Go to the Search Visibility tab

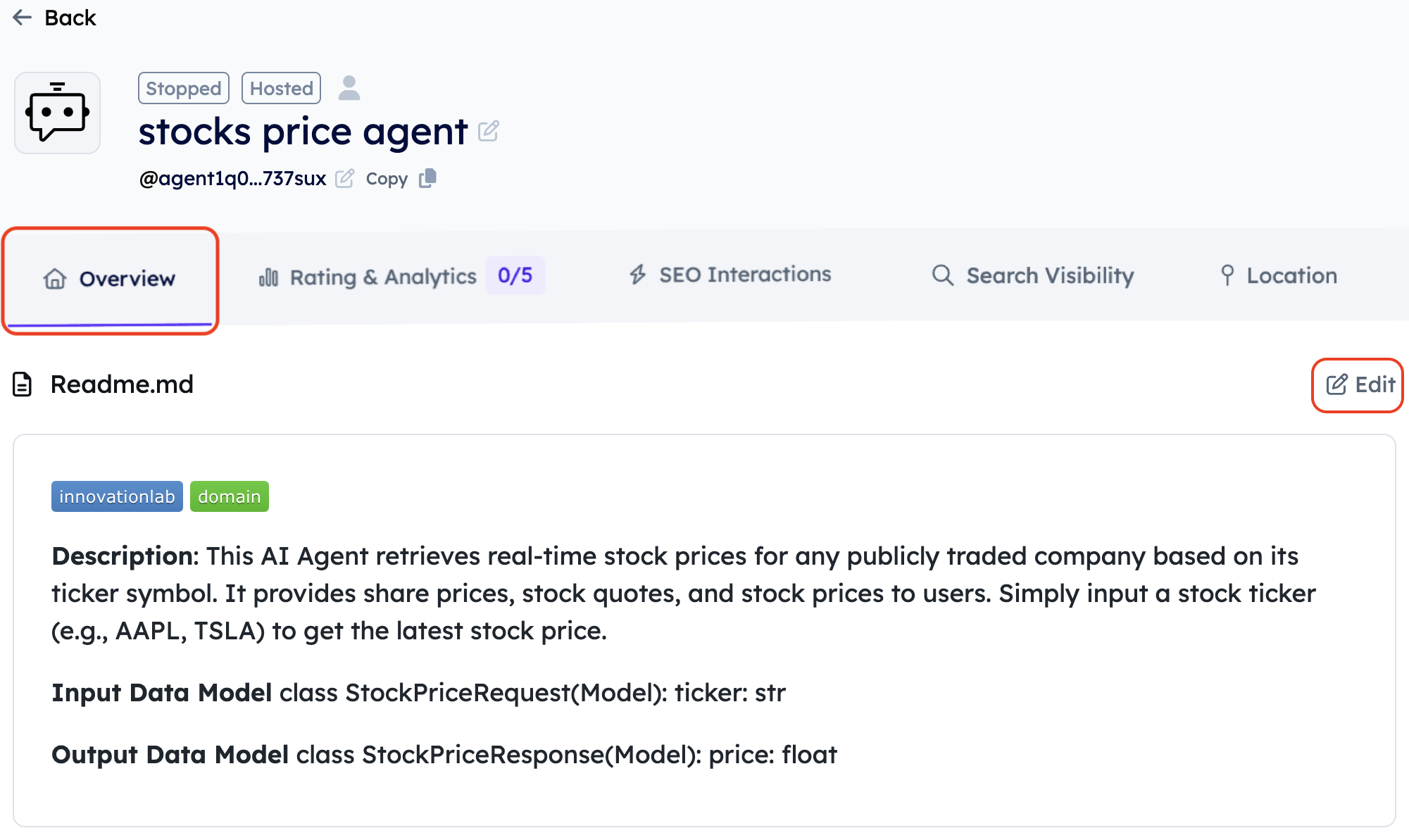(1050, 275)
